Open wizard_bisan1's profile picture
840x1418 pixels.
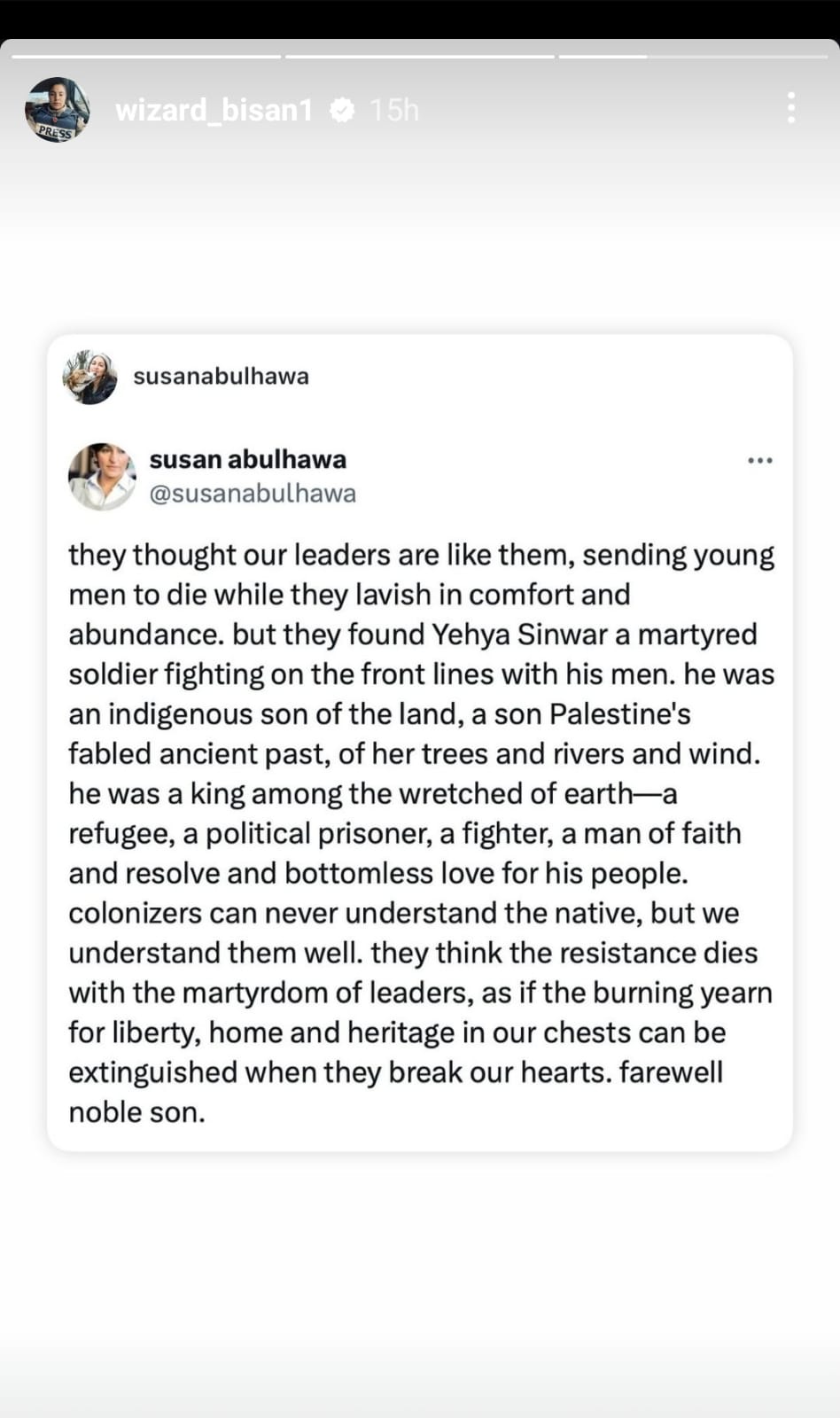click(x=58, y=110)
